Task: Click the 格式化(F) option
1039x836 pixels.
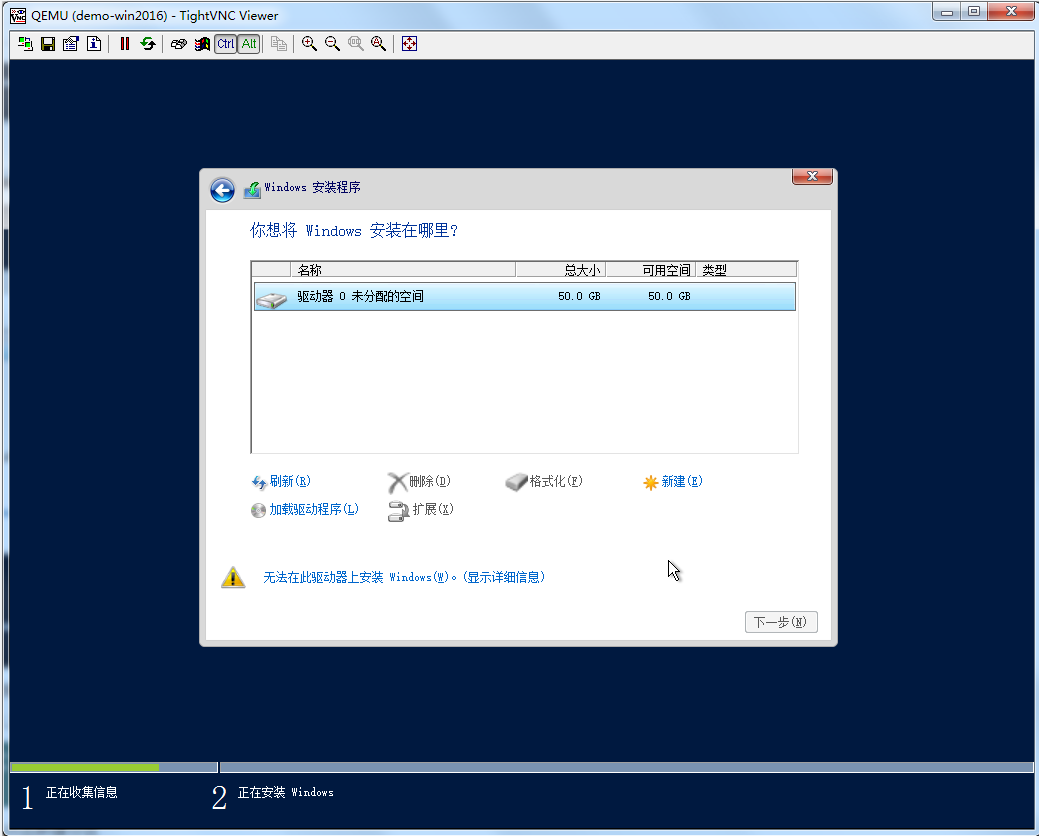Action: 544,482
